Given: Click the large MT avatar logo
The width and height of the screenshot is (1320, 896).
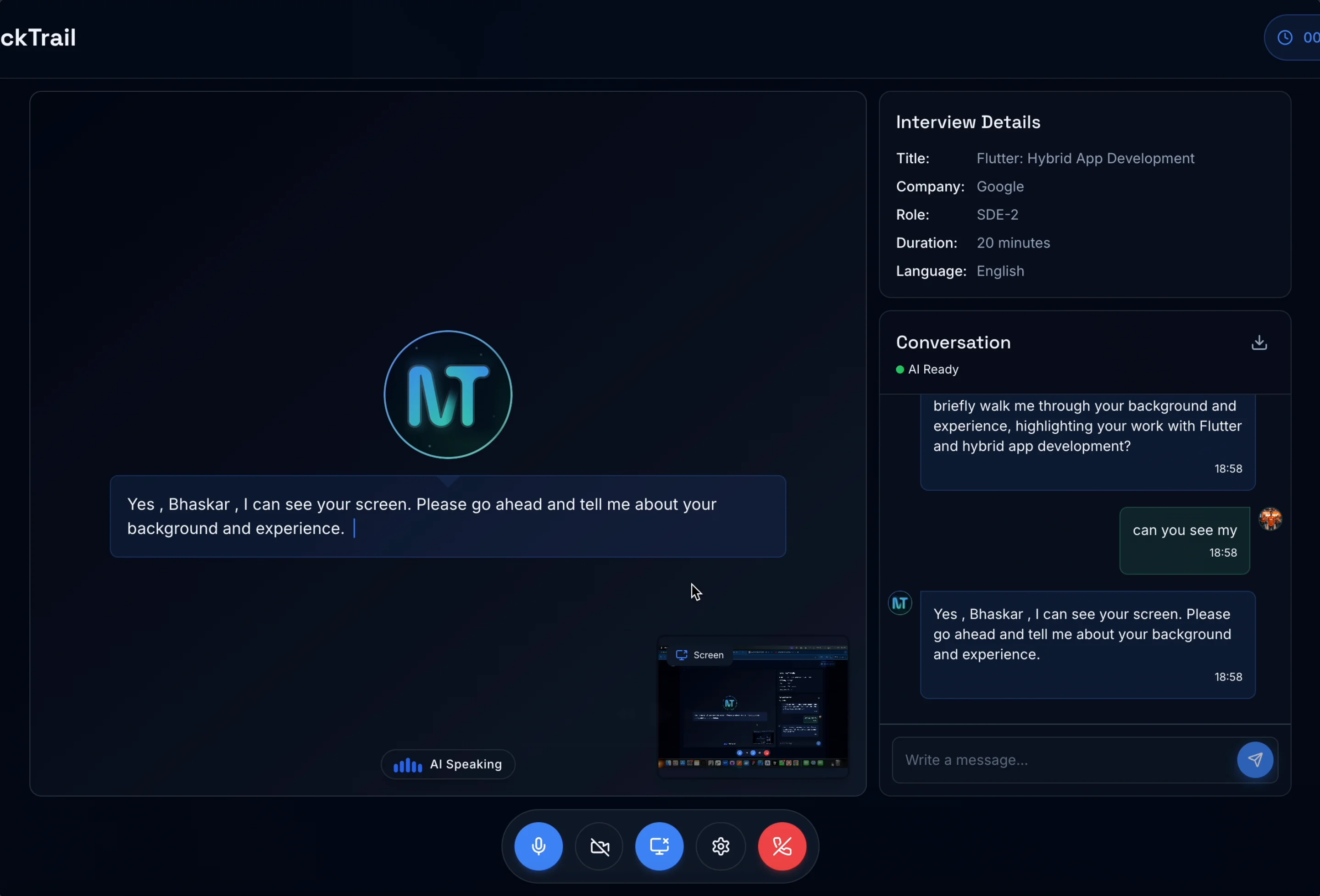Looking at the screenshot, I should [x=448, y=395].
